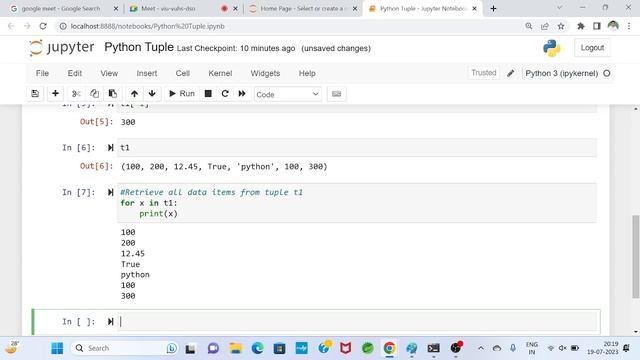The image size is (640, 360).
Task: Toggle browser side panel icon
Action: pos(597,26)
